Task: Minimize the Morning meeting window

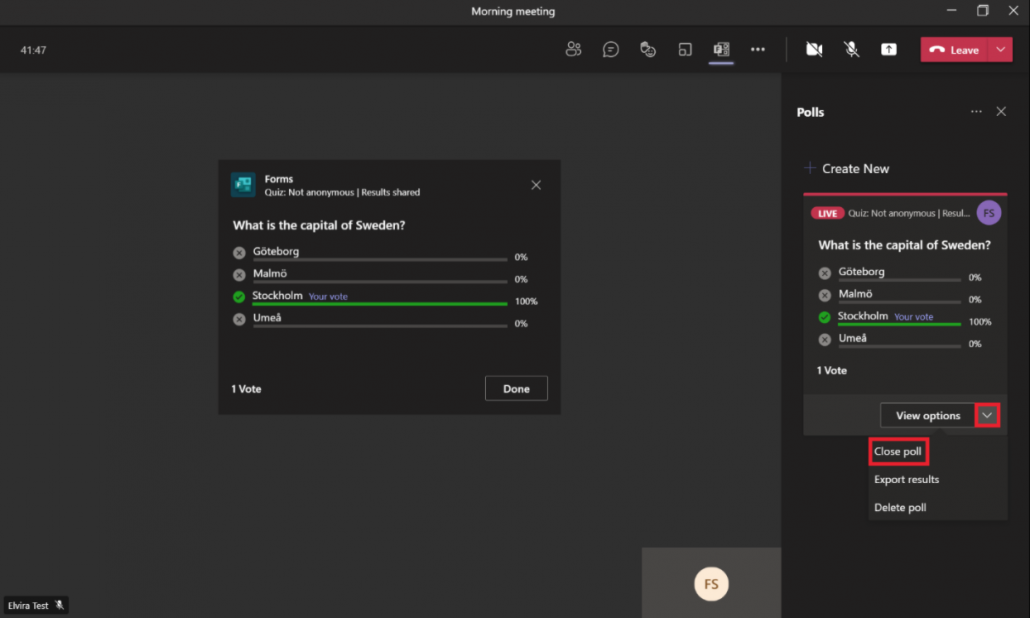Action: (951, 11)
